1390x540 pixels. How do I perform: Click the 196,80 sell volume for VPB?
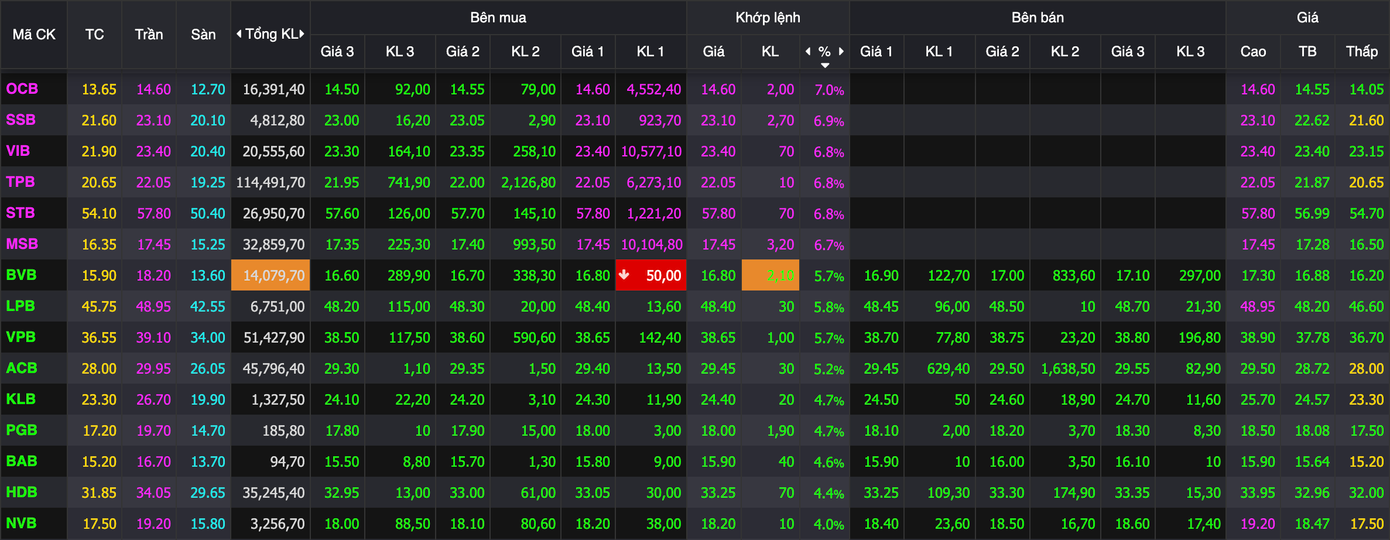1199,337
